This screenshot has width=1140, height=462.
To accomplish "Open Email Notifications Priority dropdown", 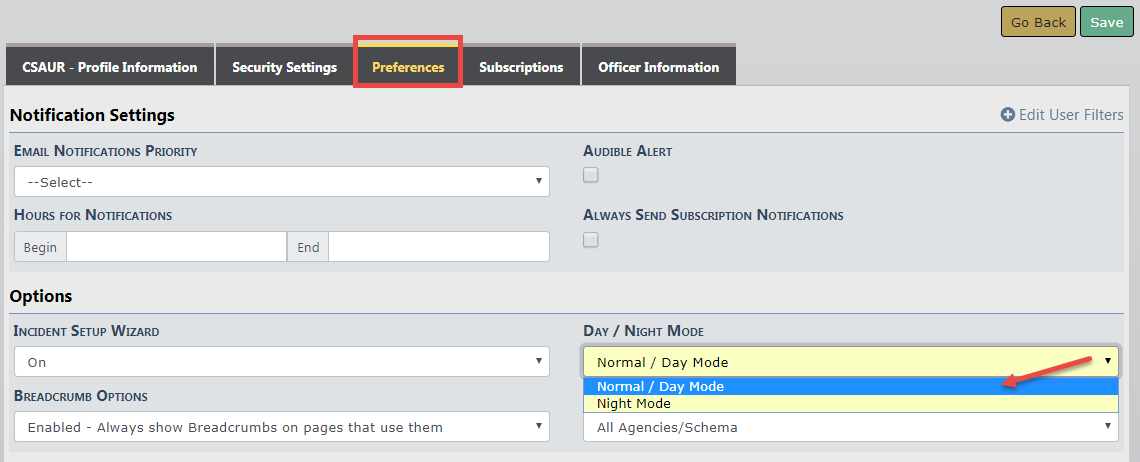I will (x=281, y=182).
